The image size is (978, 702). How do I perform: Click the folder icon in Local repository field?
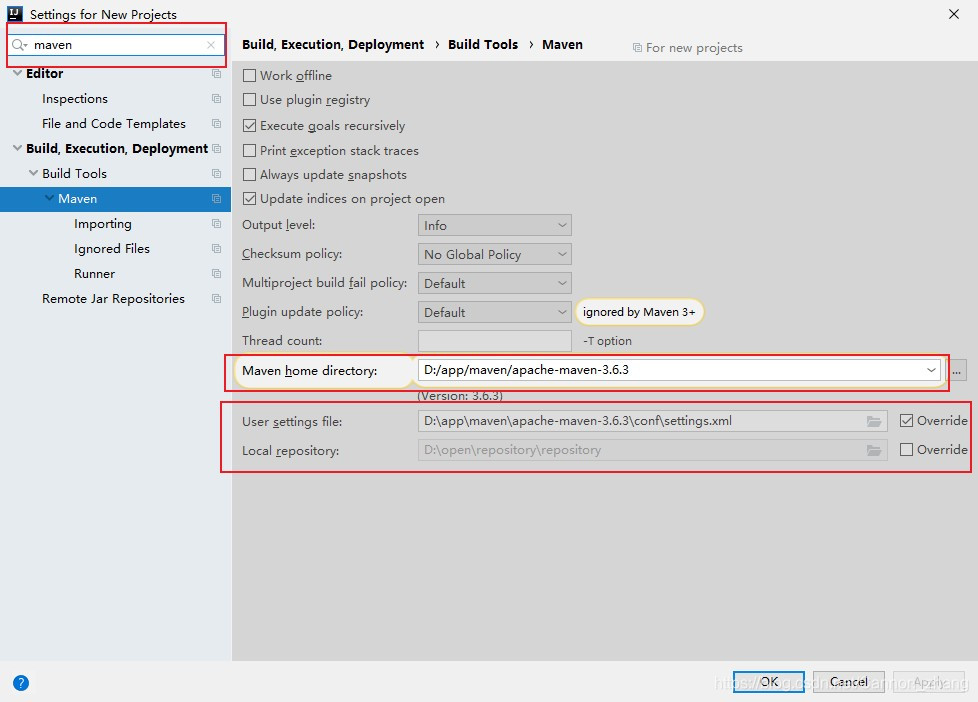pos(874,450)
